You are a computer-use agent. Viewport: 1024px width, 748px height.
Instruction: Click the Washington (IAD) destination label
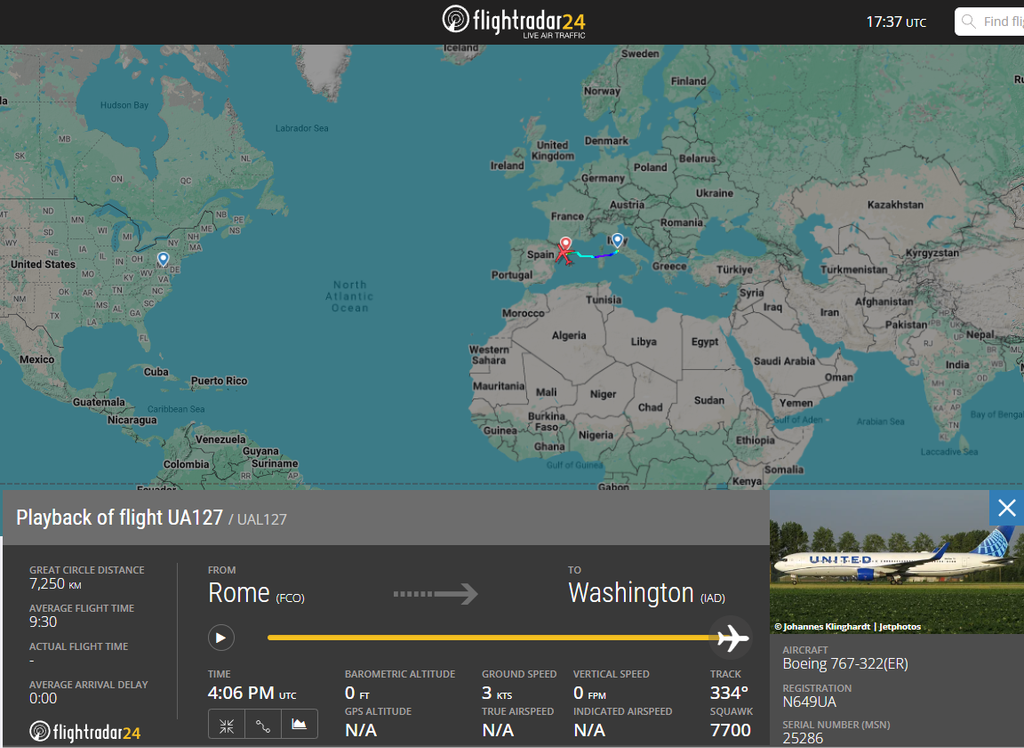tap(647, 593)
